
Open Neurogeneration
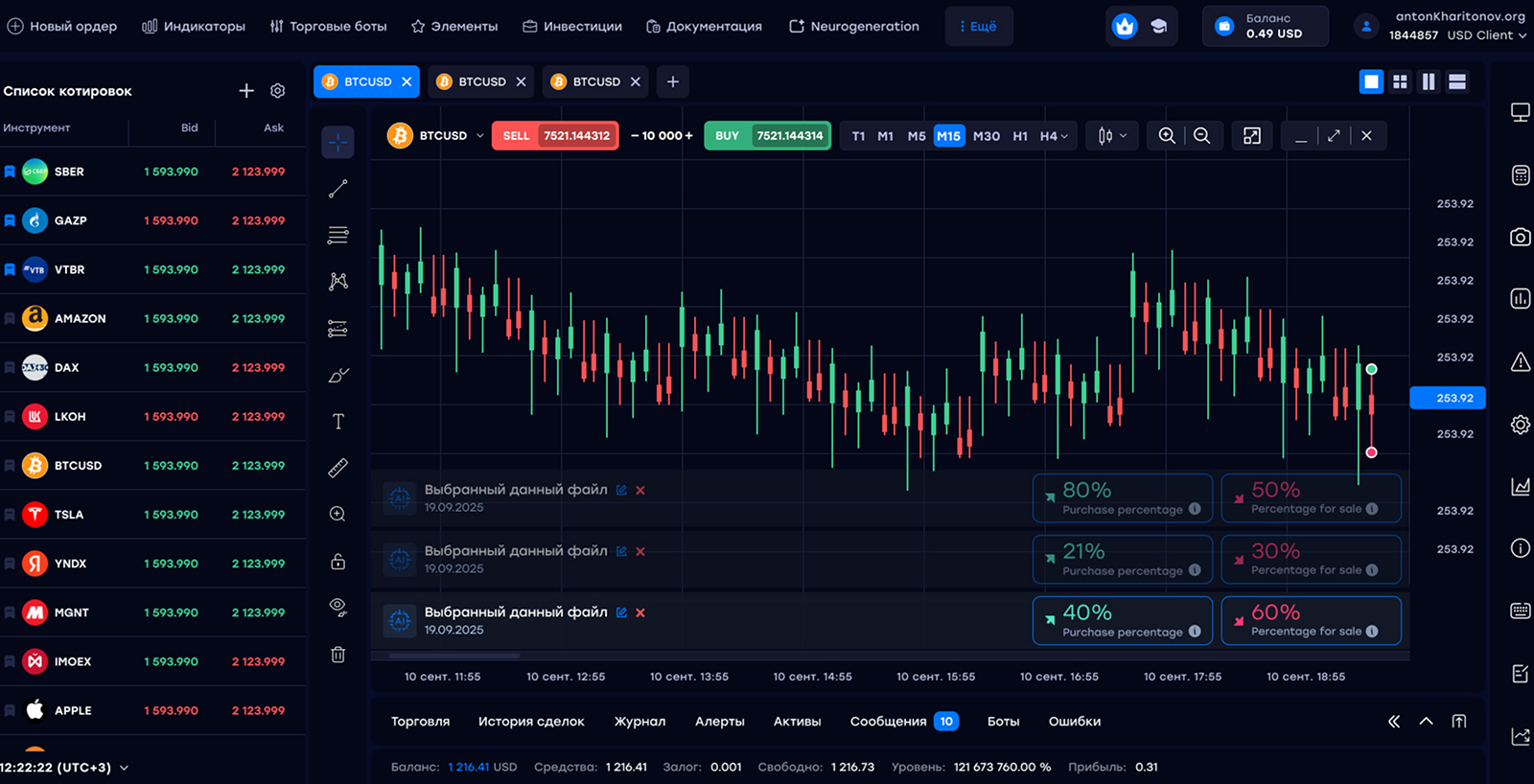click(x=853, y=26)
